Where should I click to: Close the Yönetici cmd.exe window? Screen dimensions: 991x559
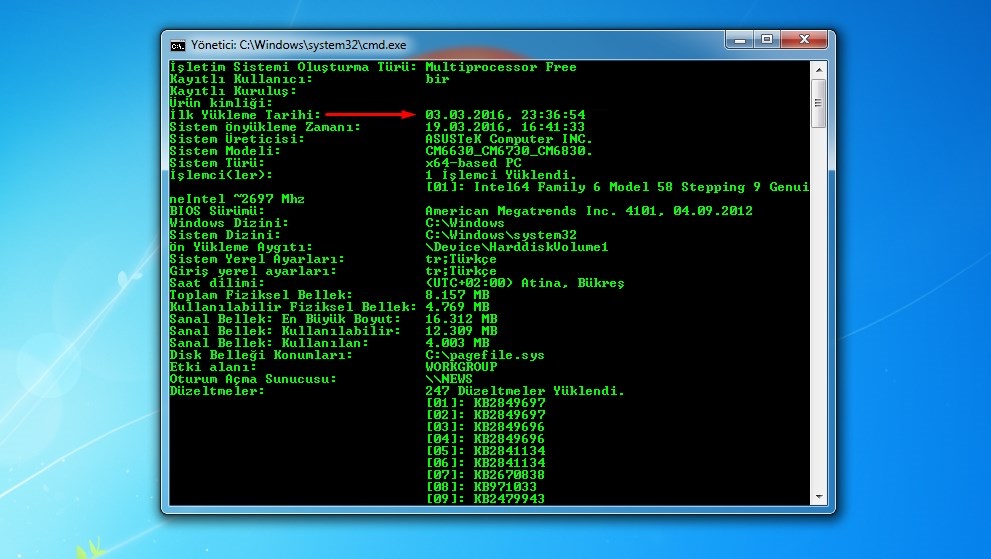click(803, 40)
